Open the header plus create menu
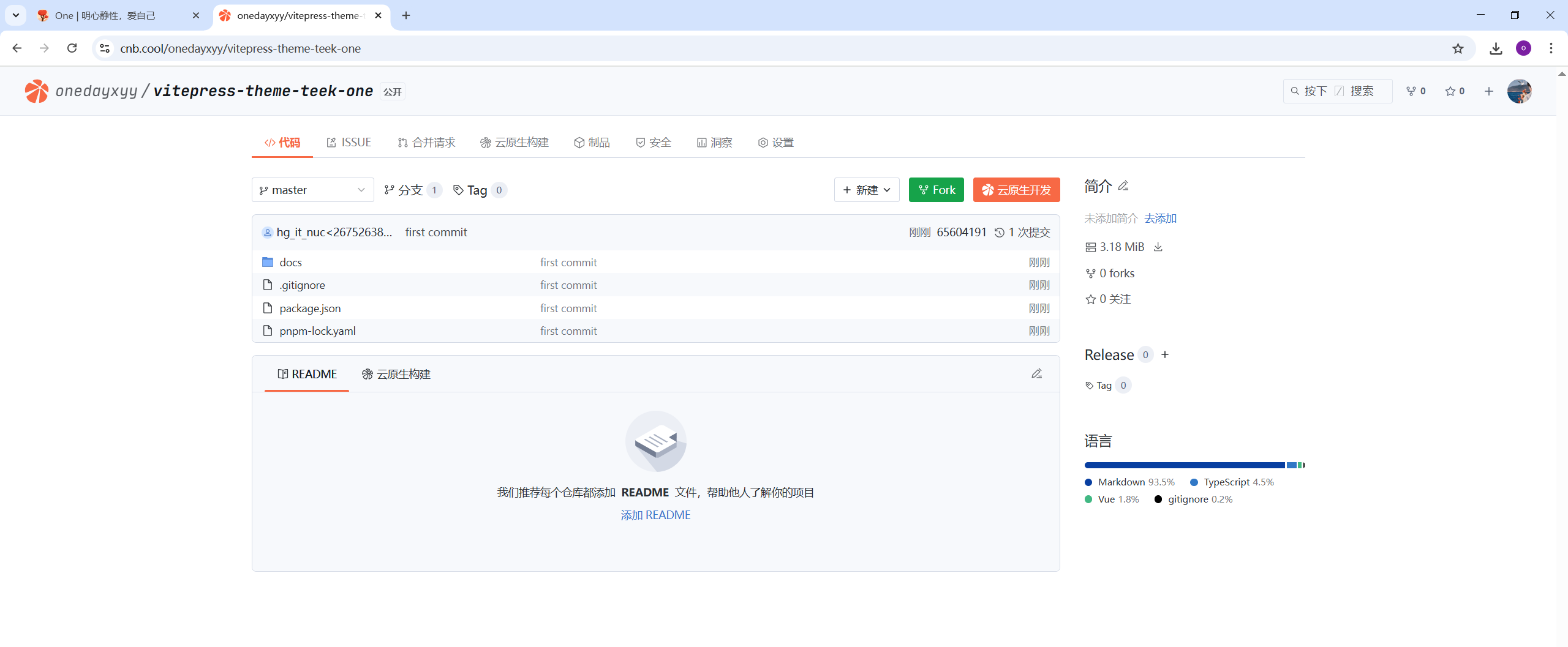The width and height of the screenshot is (1568, 647). 1489,91
